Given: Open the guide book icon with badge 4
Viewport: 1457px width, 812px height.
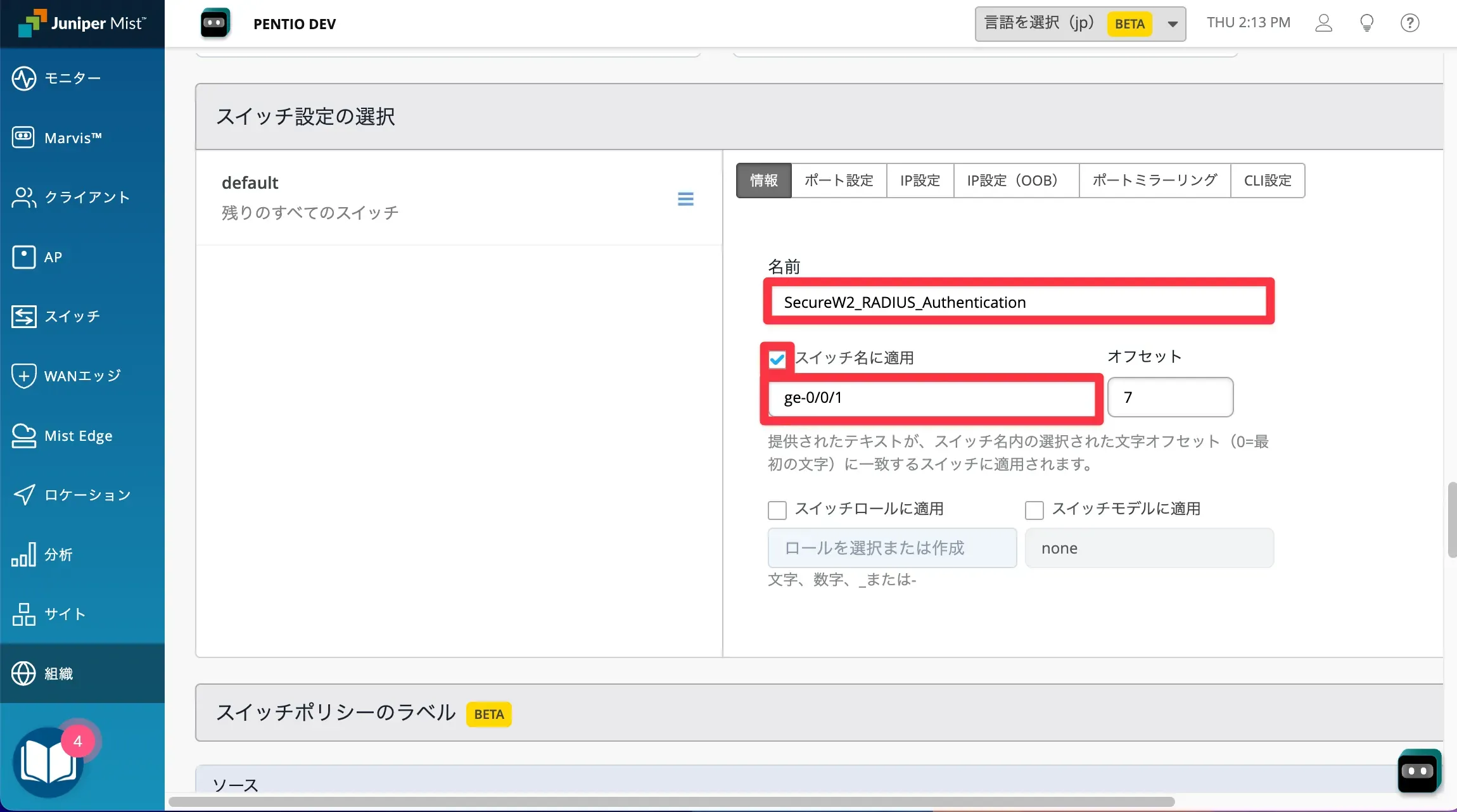Looking at the screenshot, I should click(x=49, y=763).
